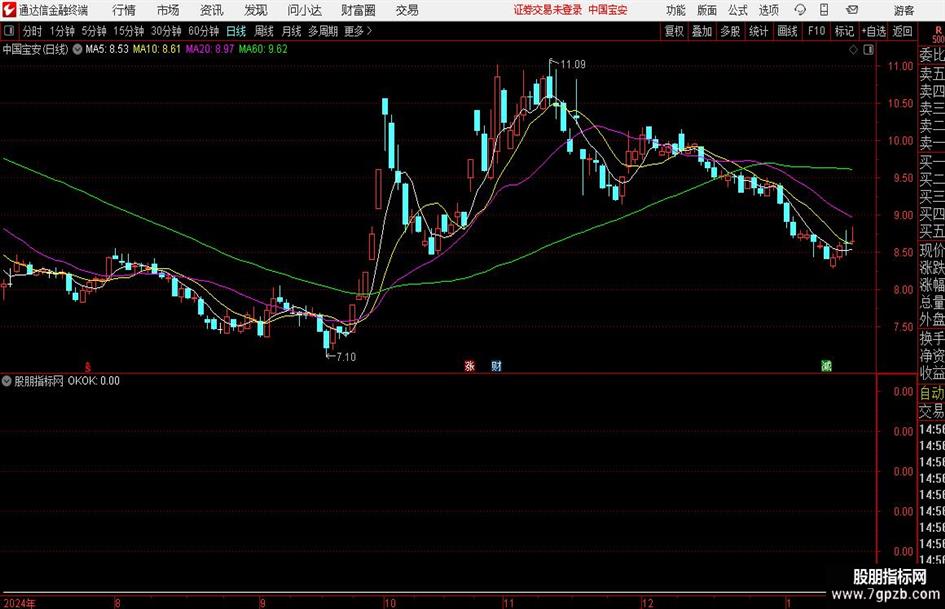
Task: Expand the main chart indicator dropdown arrow
Action: [77, 49]
